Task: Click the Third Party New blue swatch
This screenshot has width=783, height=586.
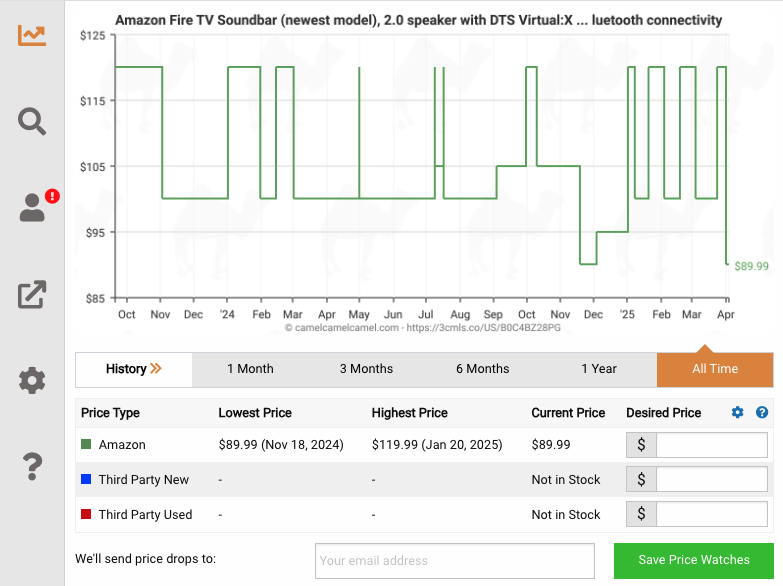Action: tap(87, 480)
